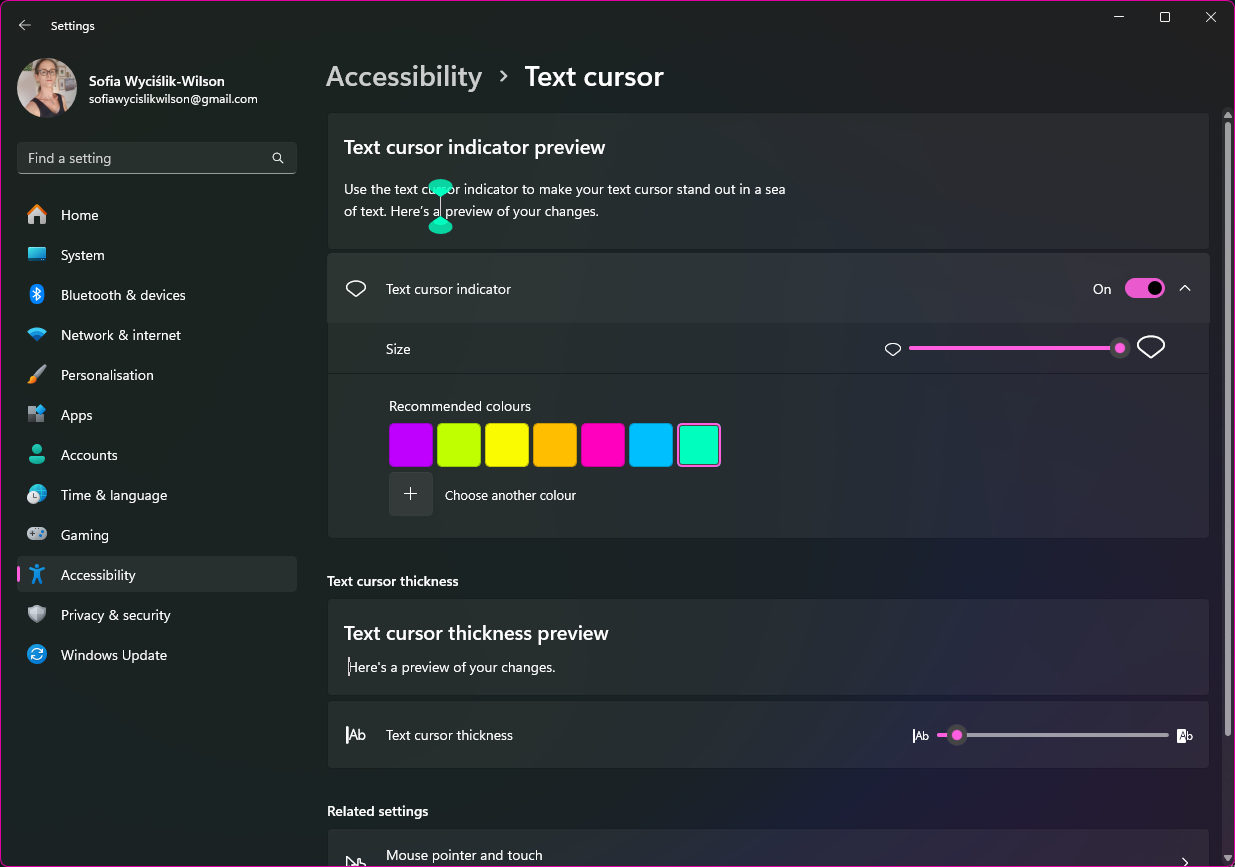
Task: Open Accounts settings
Action: (157, 455)
